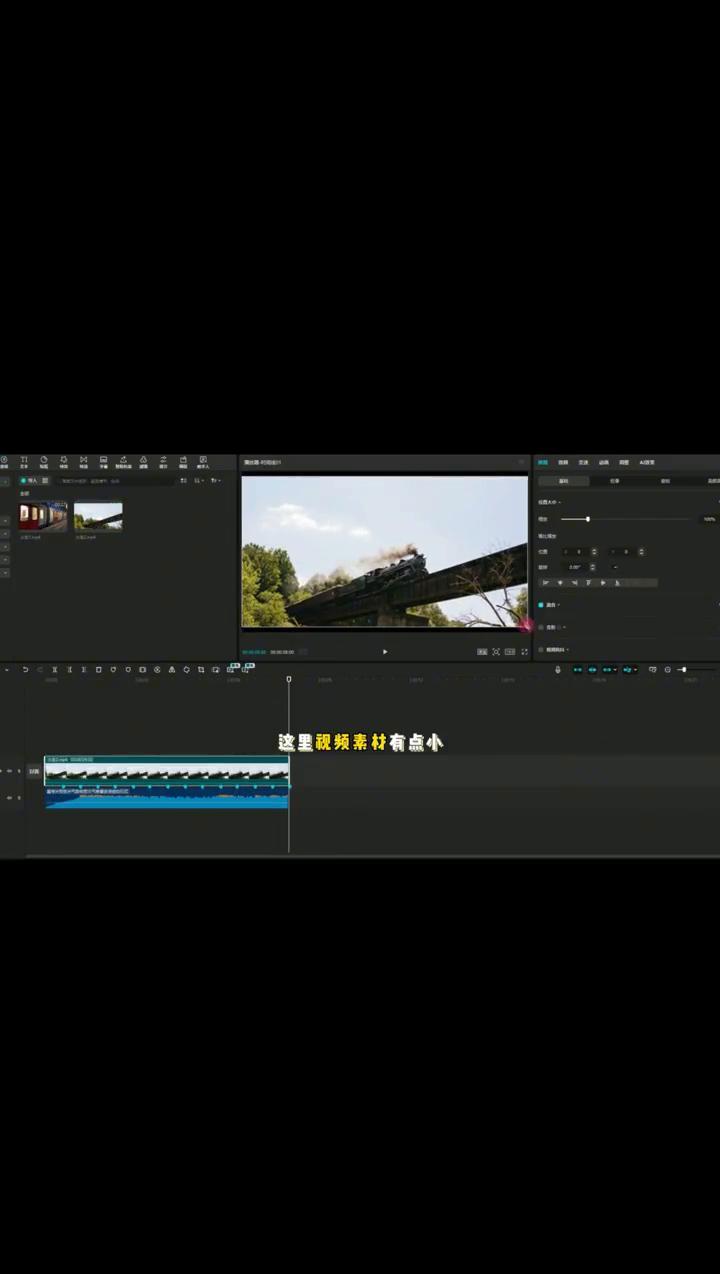Expand the 位置大小 section
The width and height of the screenshot is (720, 1274).
550,502
